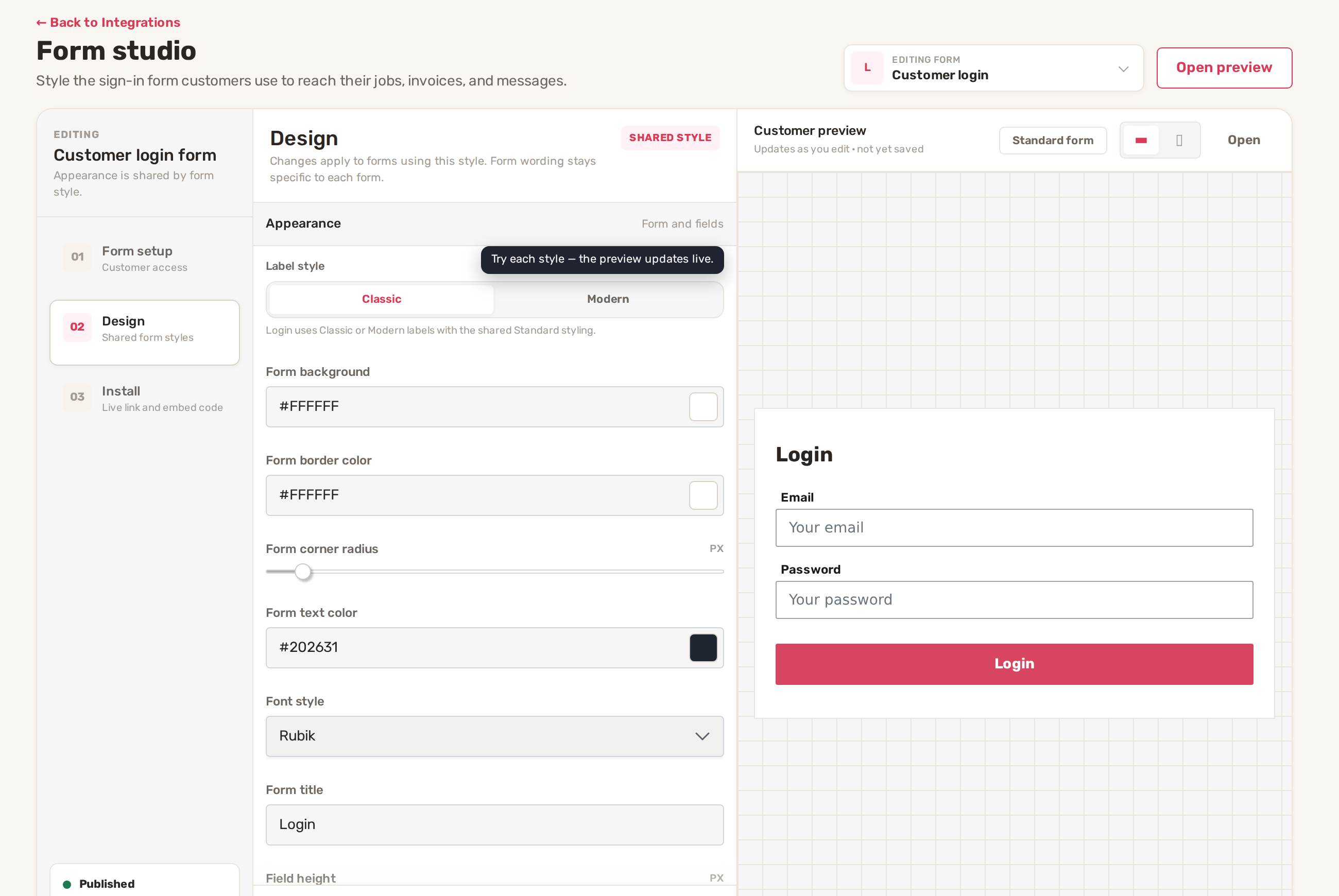Screen dimensions: 1339x896
Task: Click the Form title input field
Action: [x=494, y=824]
